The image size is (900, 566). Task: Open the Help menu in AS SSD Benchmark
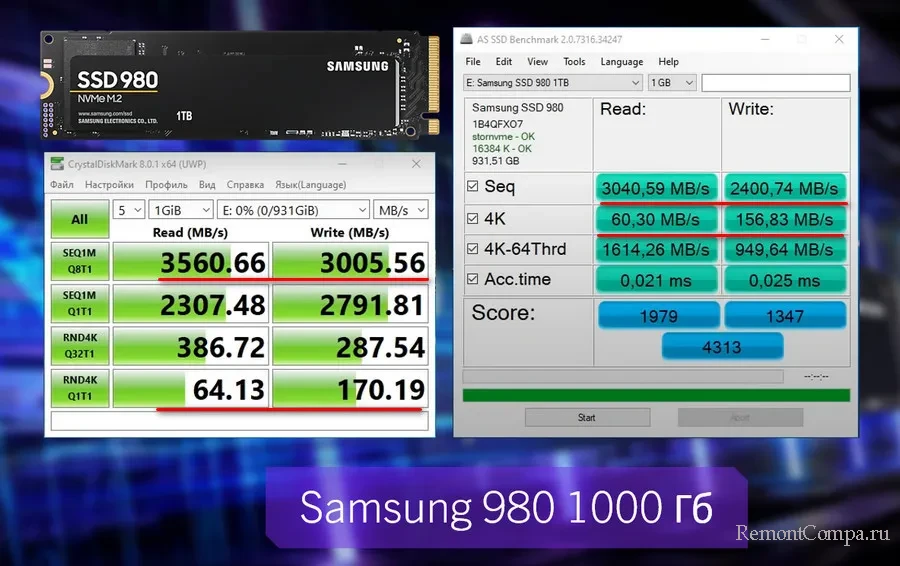(668, 61)
